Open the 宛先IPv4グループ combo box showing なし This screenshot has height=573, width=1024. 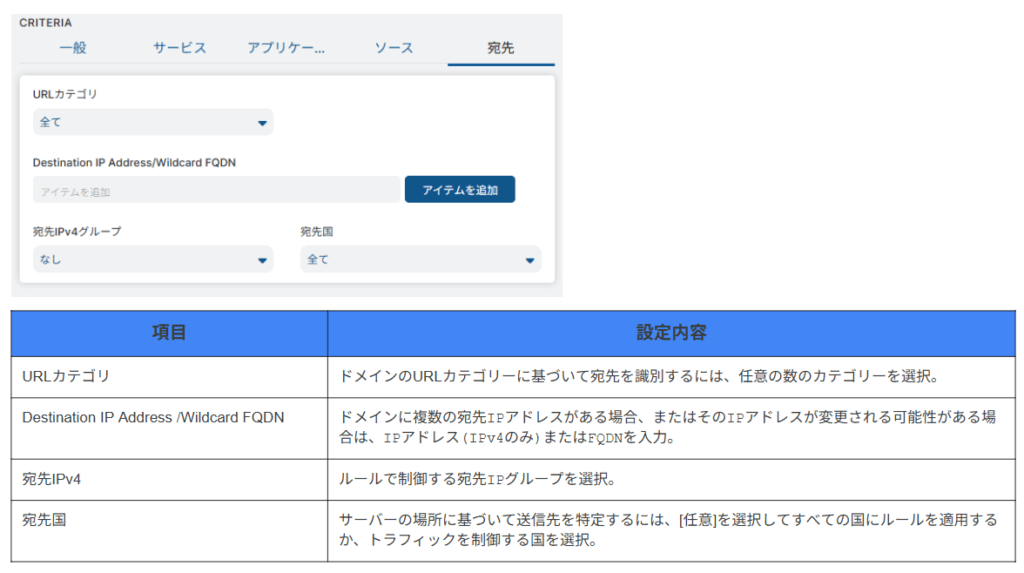pos(153,259)
